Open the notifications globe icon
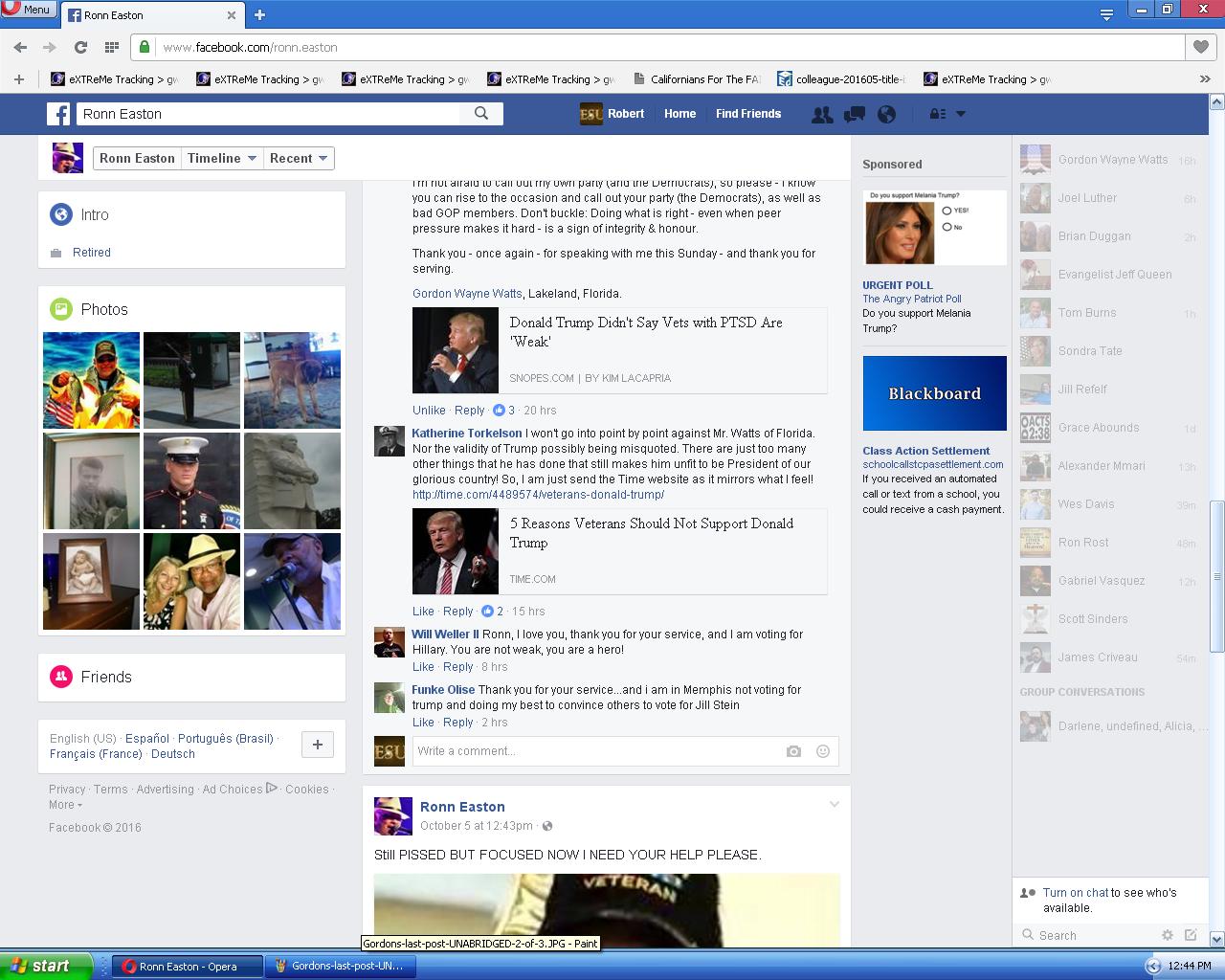Image resolution: width=1225 pixels, height=980 pixels. click(x=887, y=114)
